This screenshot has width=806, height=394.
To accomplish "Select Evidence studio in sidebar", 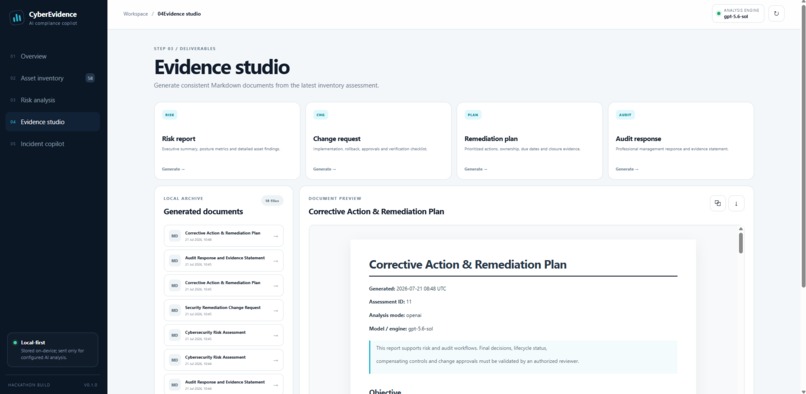I will tap(52, 122).
